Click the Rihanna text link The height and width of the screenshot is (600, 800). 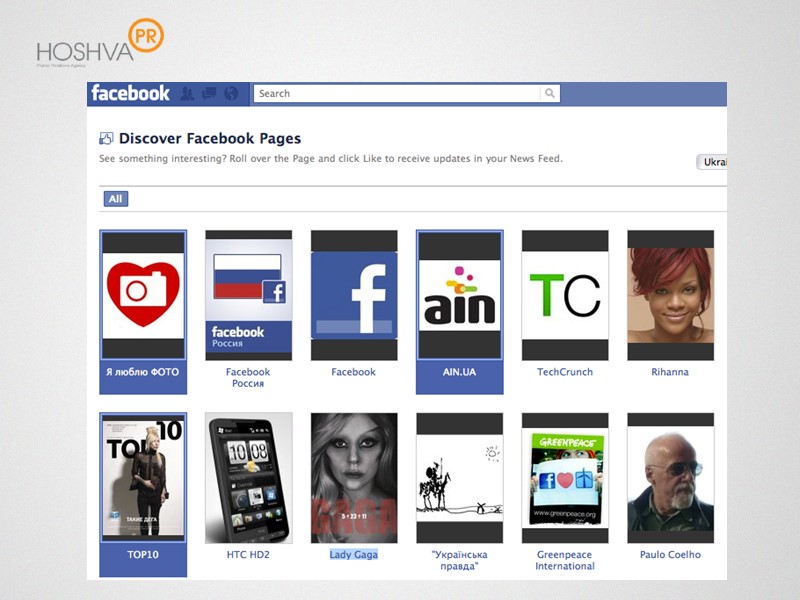(670, 372)
